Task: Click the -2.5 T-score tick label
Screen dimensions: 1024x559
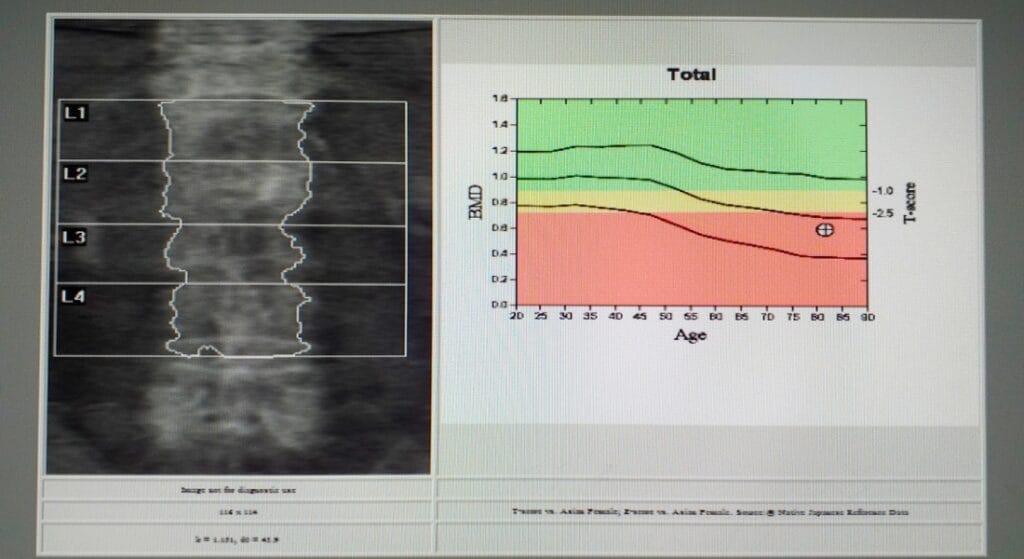Action: pyautogui.click(x=882, y=213)
